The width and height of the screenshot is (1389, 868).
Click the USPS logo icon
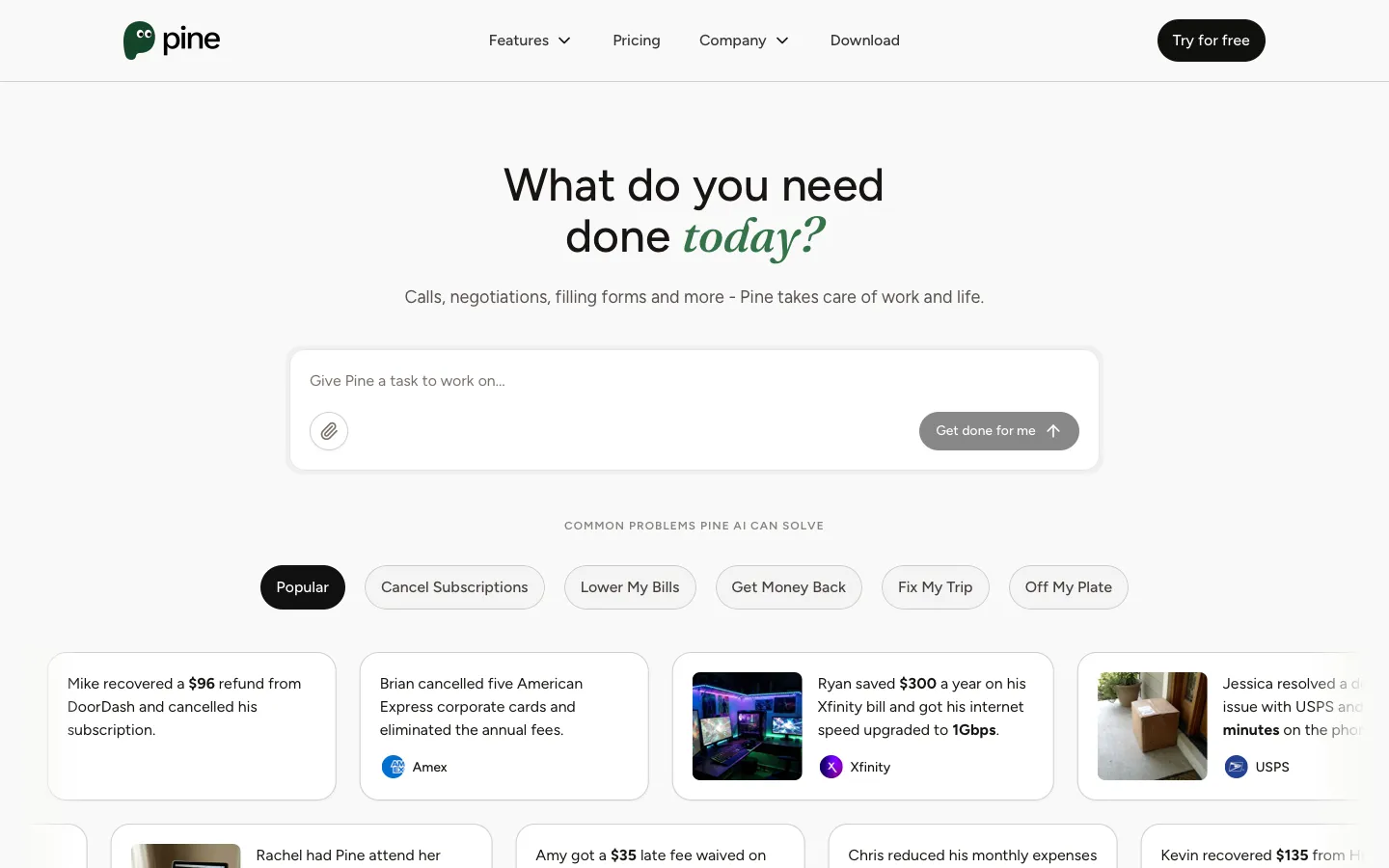(x=1237, y=767)
